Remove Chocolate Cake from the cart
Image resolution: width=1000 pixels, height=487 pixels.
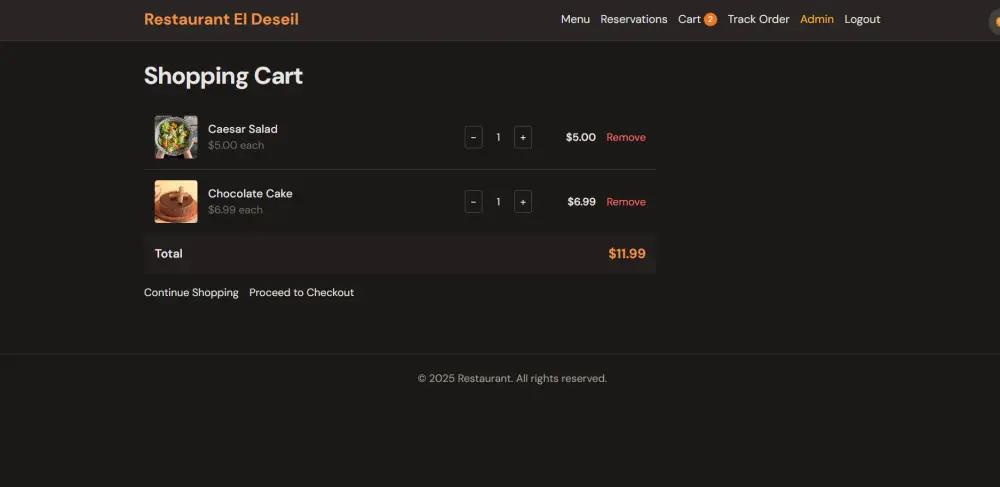[626, 202]
